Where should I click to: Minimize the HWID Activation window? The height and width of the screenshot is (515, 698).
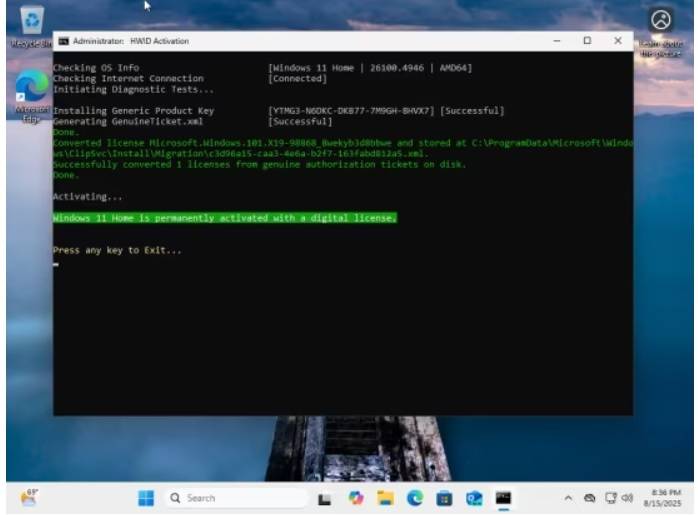(x=557, y=41)
